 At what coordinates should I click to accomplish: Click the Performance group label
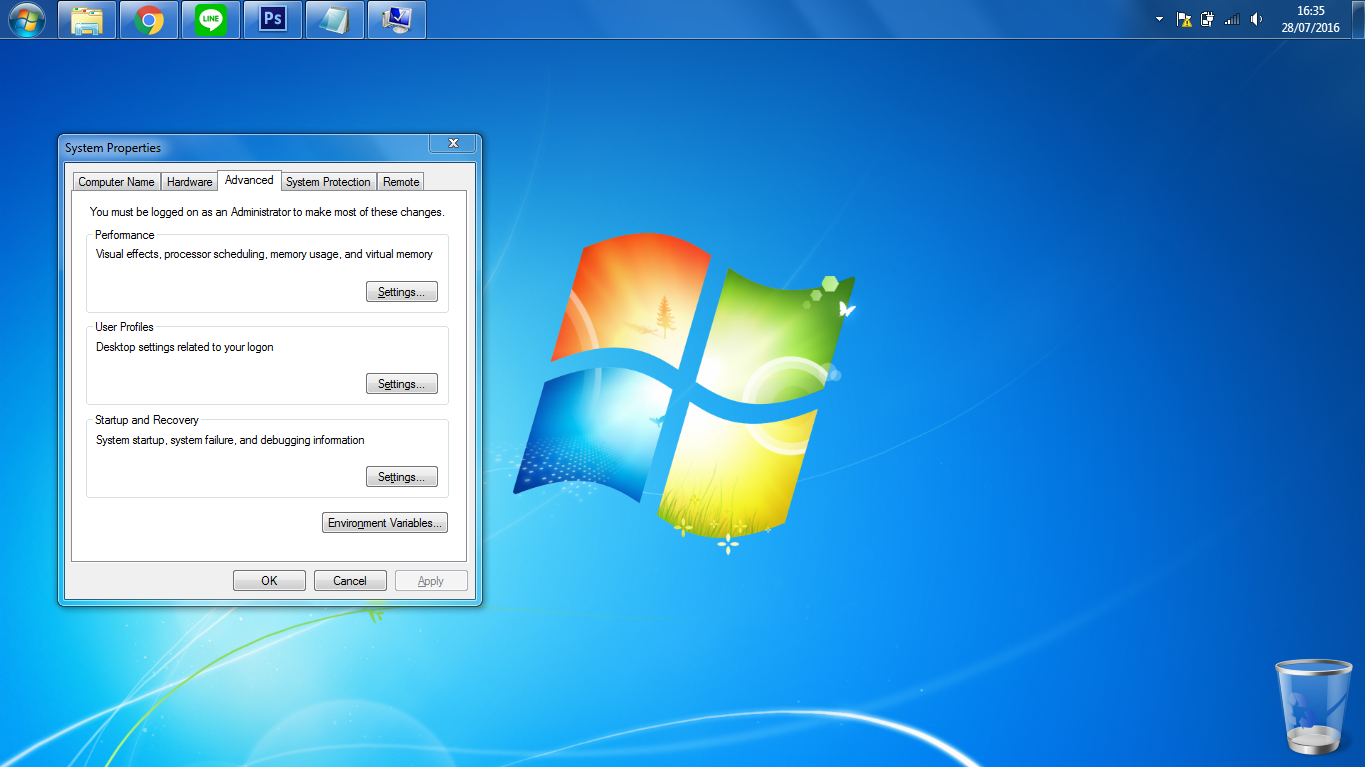point(125,235)
